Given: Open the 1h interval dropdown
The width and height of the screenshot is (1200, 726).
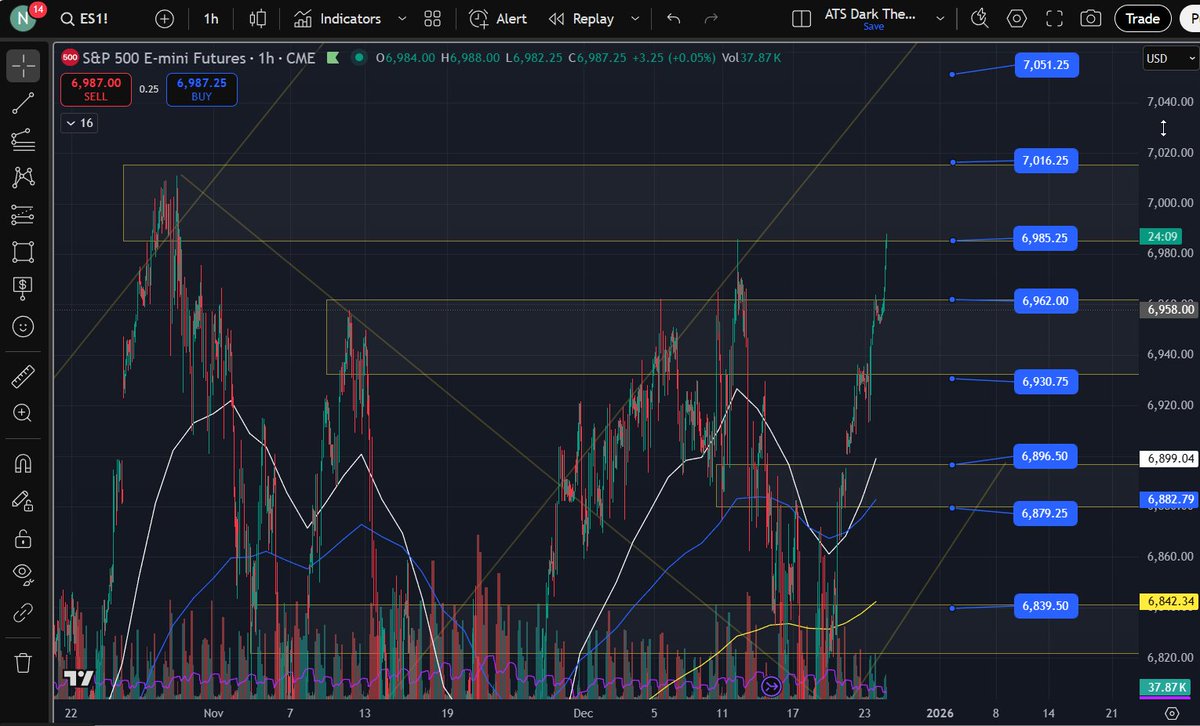Looking at the screenshot, I should coord(210,19).
